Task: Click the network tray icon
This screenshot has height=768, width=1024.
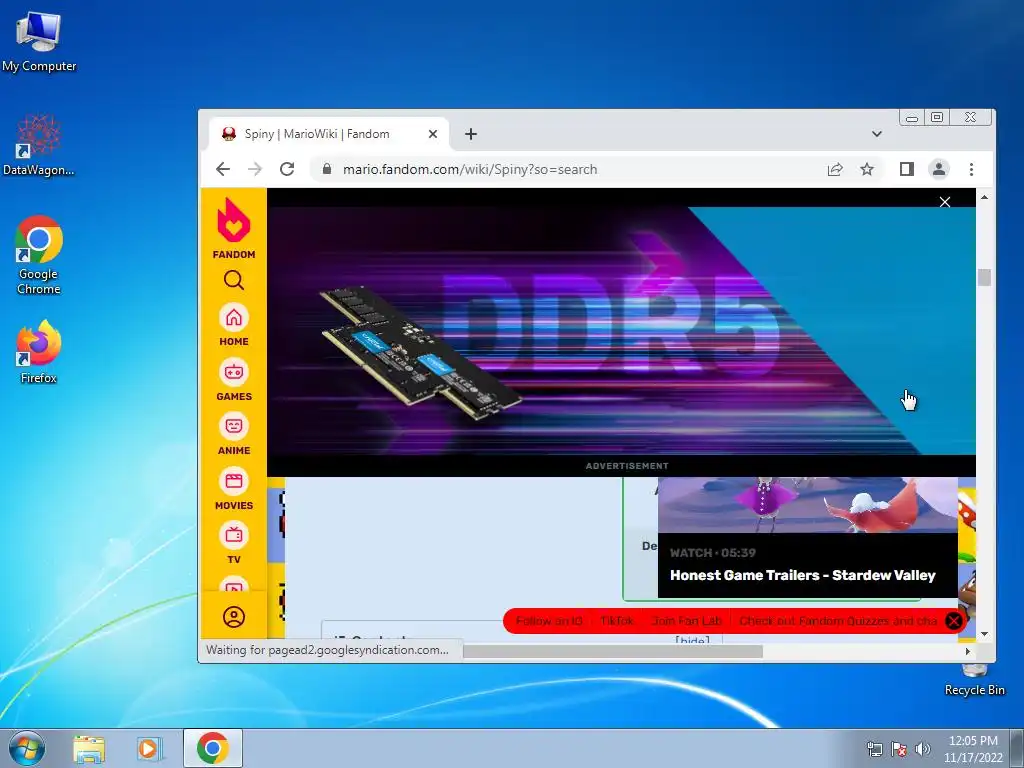Action: (874, 749)
